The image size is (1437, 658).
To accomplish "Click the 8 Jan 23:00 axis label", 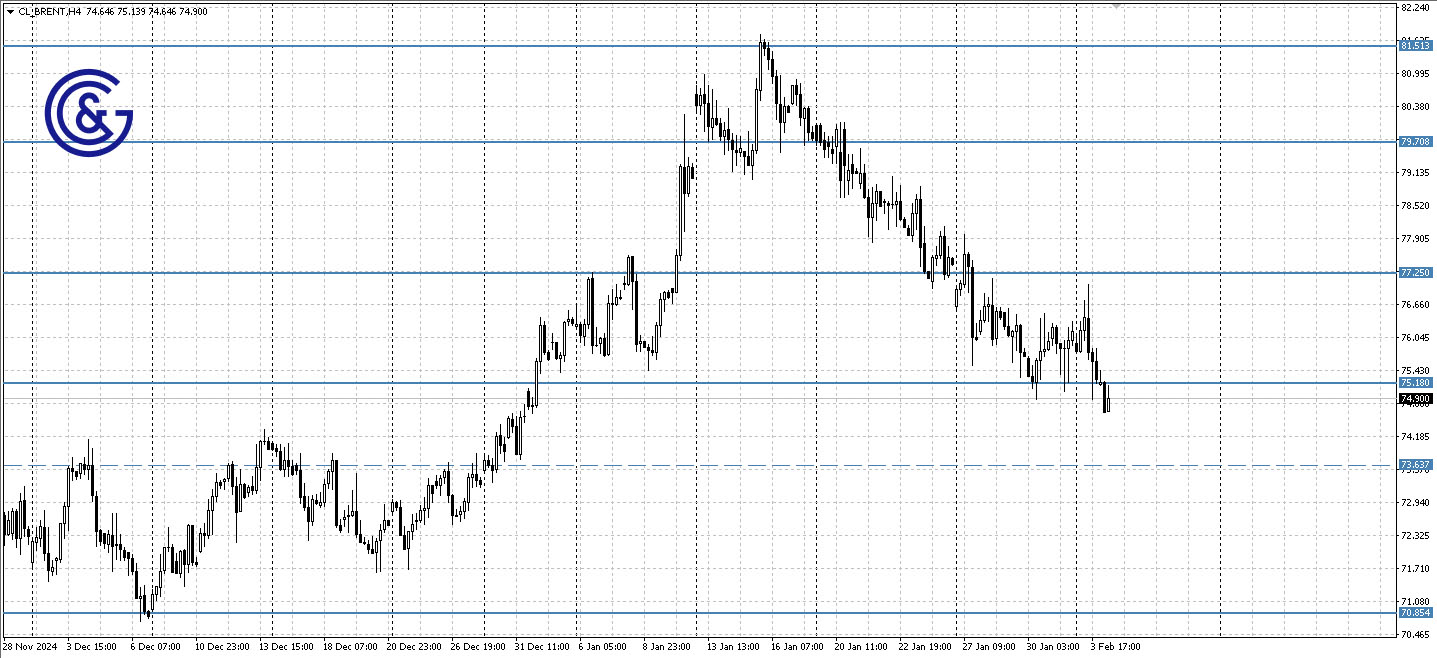I will pos(668,647).
